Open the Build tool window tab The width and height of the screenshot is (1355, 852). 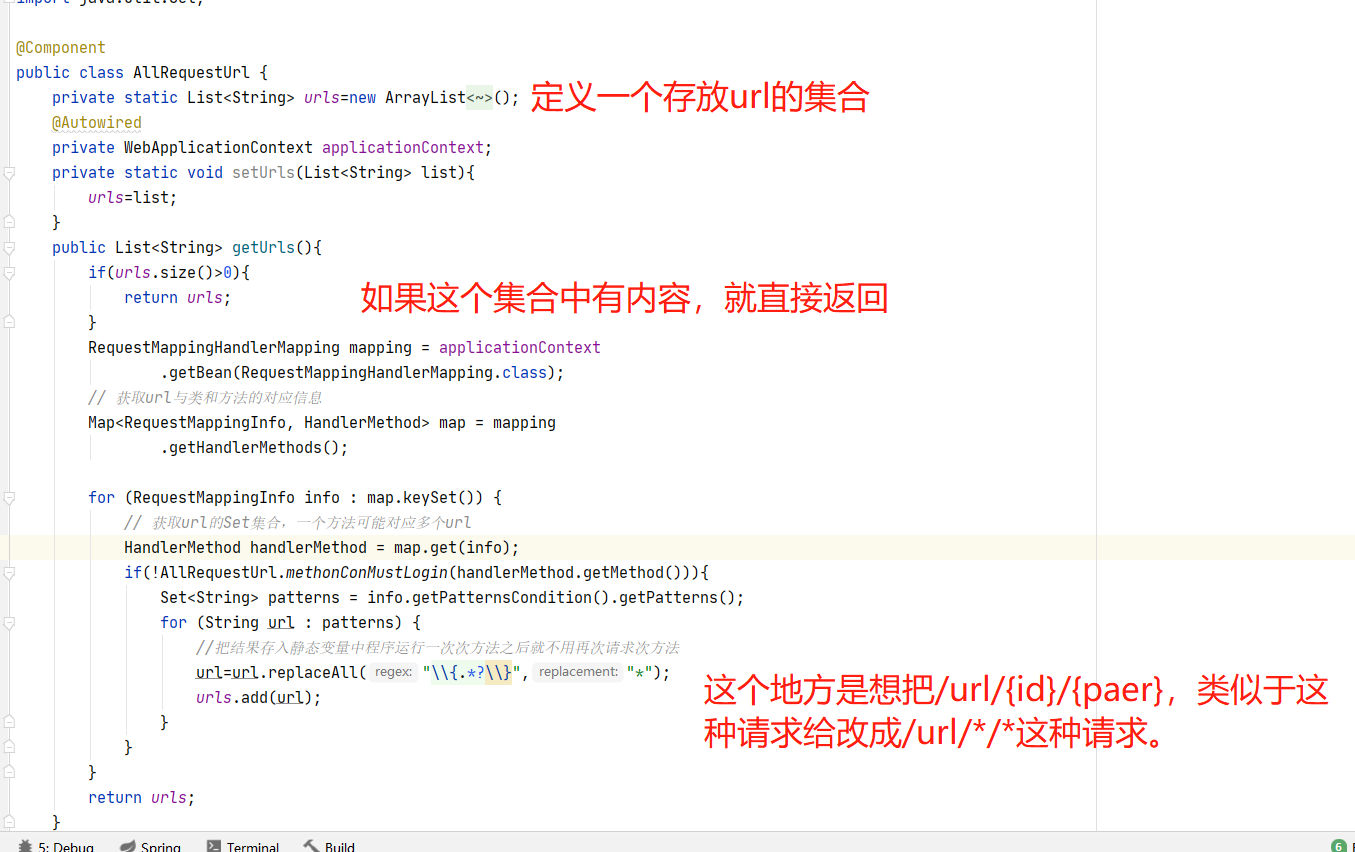[x=329, y=847]
